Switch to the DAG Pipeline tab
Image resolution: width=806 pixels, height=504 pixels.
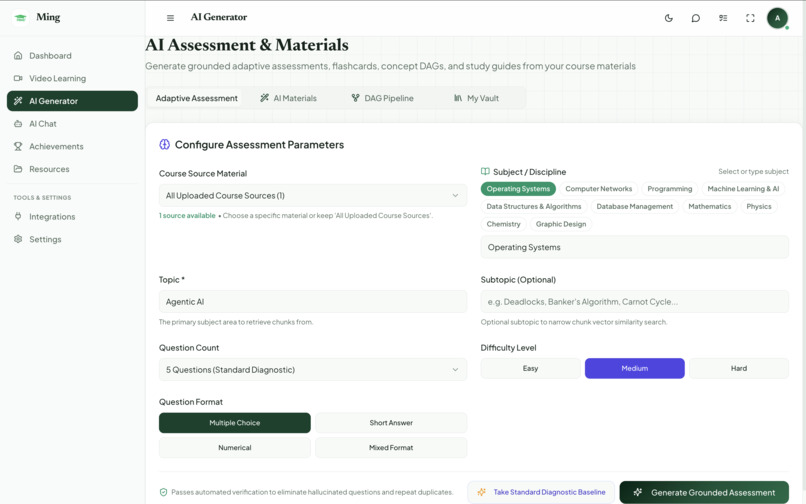point(382,98)
